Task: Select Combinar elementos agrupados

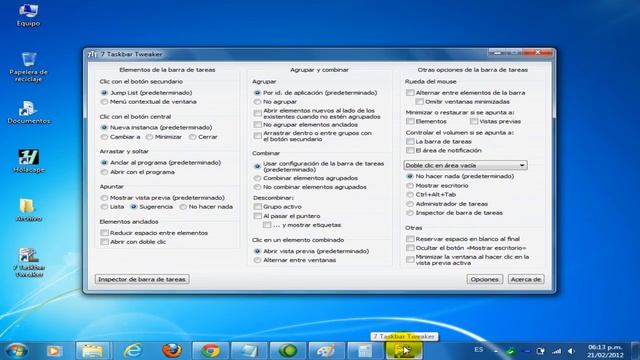Action: [x=306, y=178]
